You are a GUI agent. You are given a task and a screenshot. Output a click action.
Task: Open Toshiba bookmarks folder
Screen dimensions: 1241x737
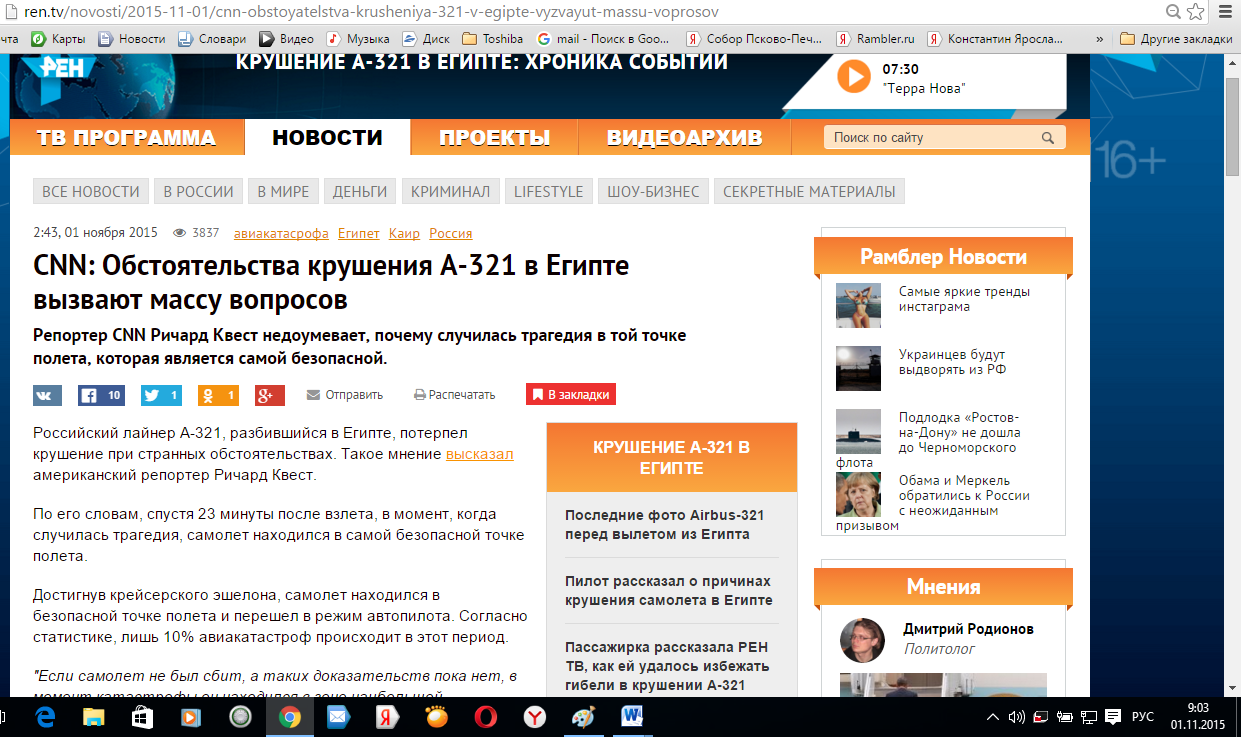[493, 39]
